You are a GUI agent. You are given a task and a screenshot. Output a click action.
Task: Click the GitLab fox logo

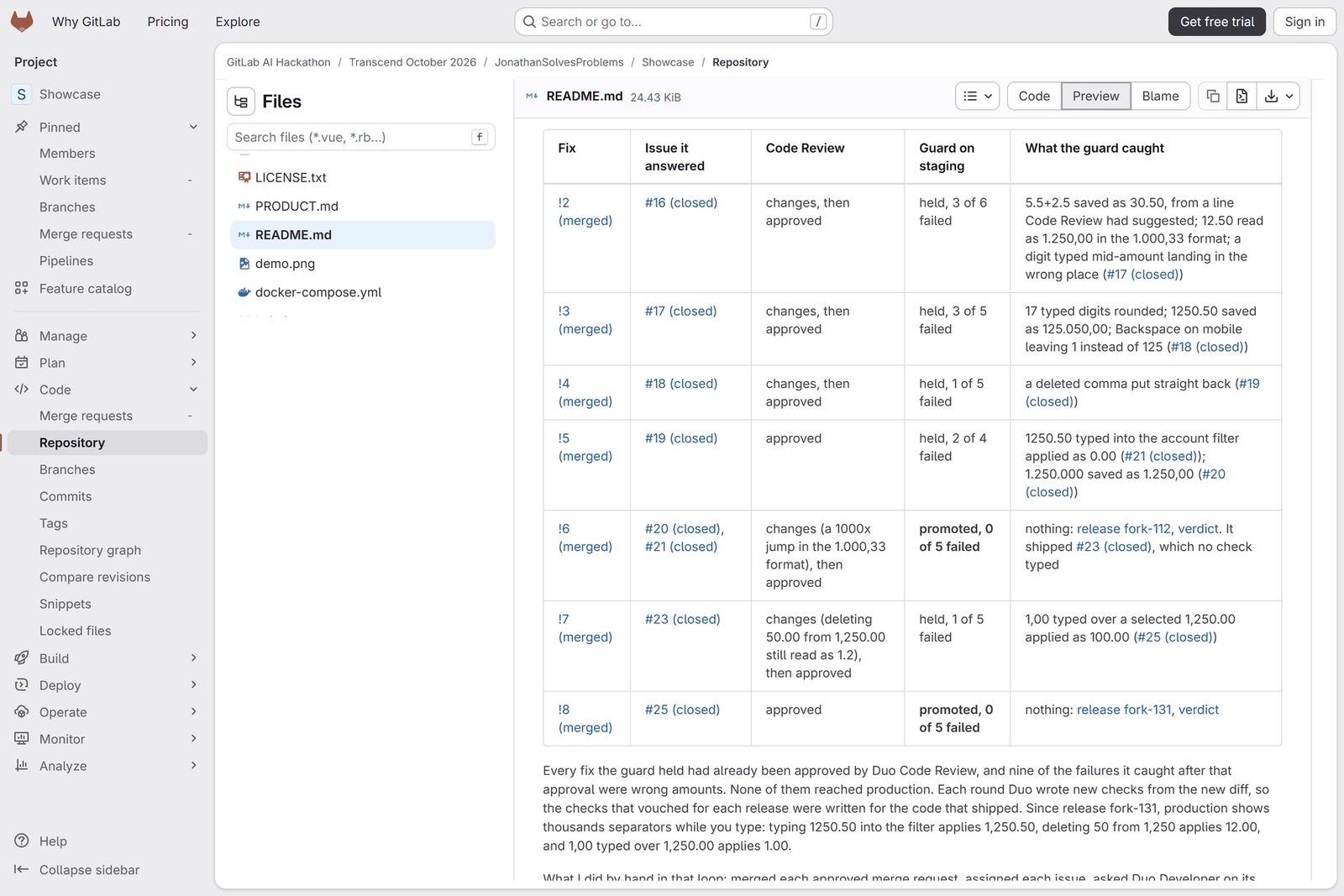coord(22,21)
